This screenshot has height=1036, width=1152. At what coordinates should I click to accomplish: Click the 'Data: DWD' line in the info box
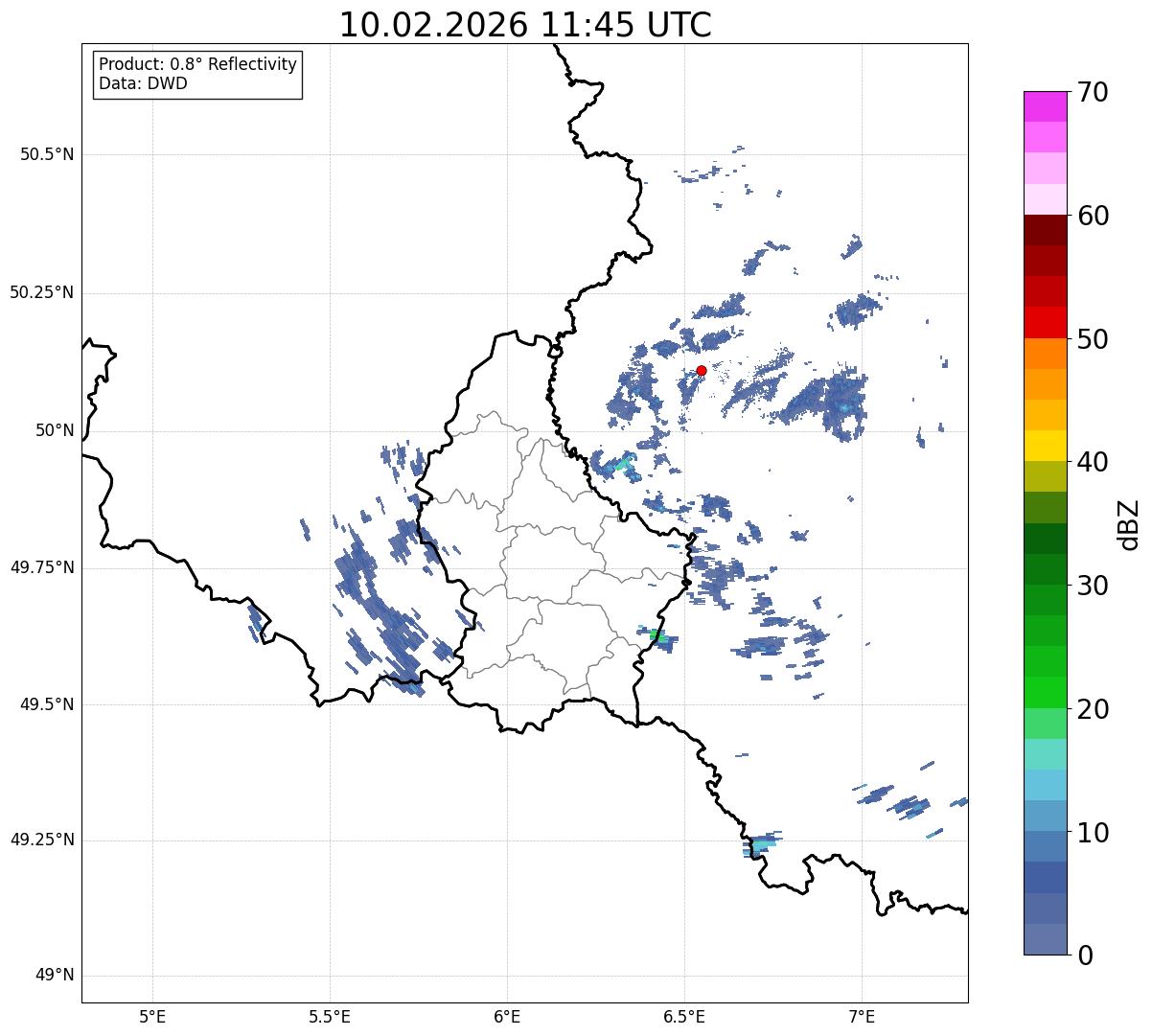point(143,83)
